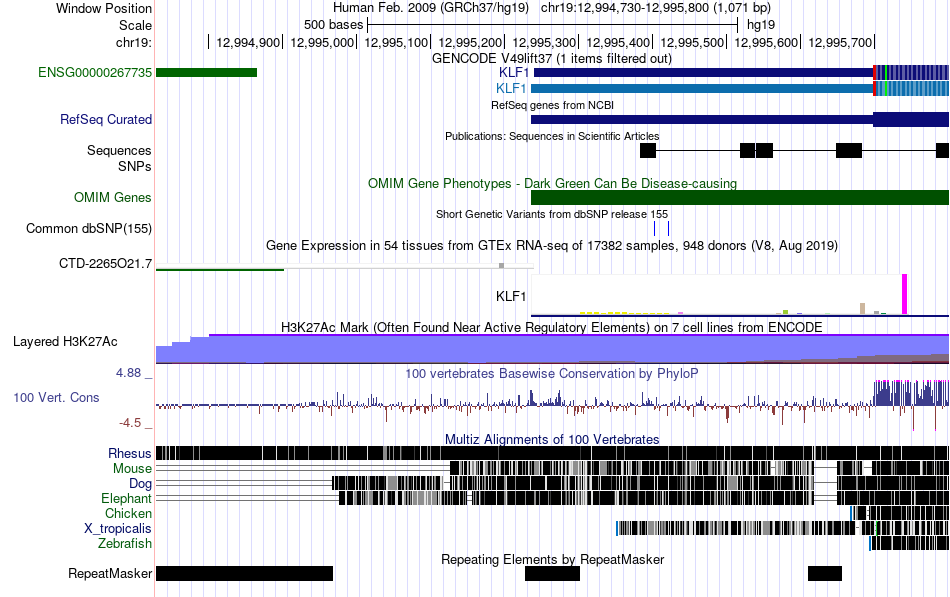The height and width of the screenshot is (597, 950).
Task: Click the CTD-2265O21.7 GTEx label
Action: point(105,264)
